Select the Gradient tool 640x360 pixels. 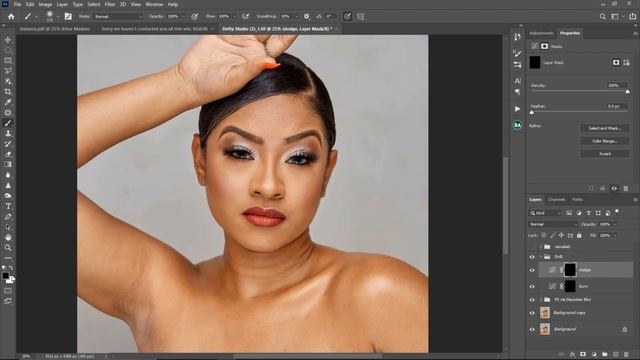8,164
